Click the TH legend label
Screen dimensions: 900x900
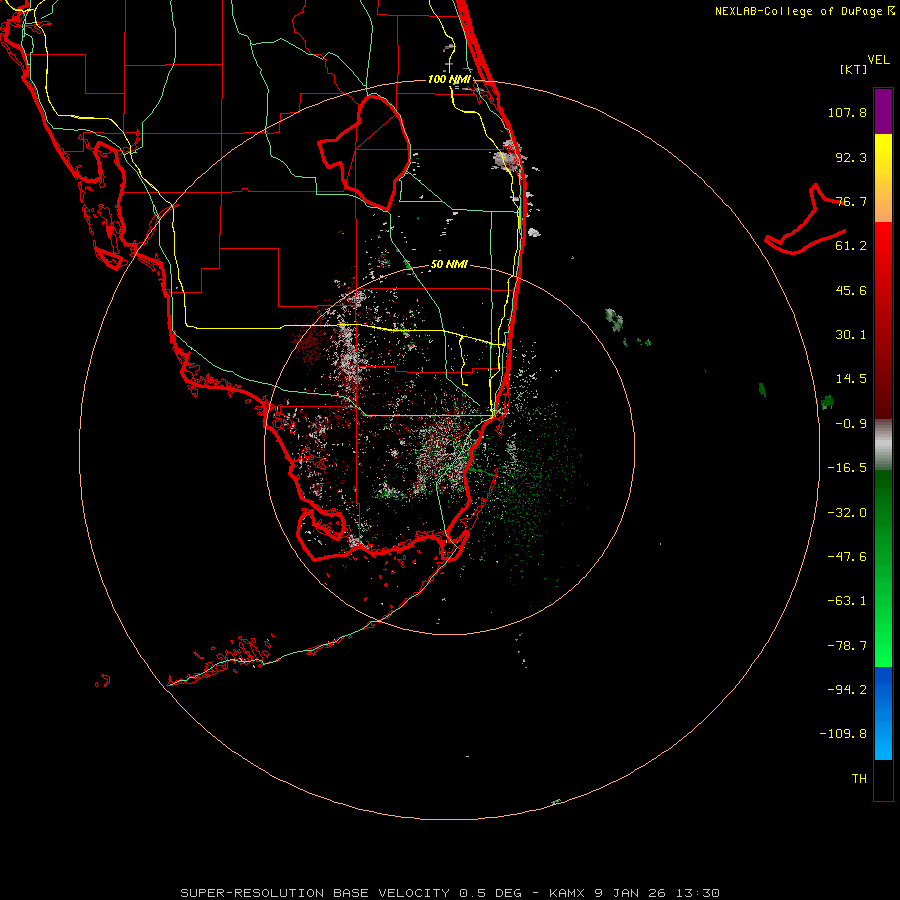[859, 779]
